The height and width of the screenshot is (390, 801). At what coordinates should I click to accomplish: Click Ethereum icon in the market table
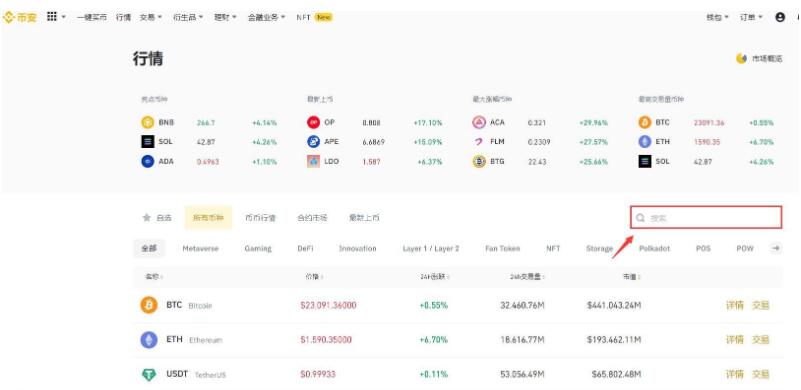coord(149,339)
